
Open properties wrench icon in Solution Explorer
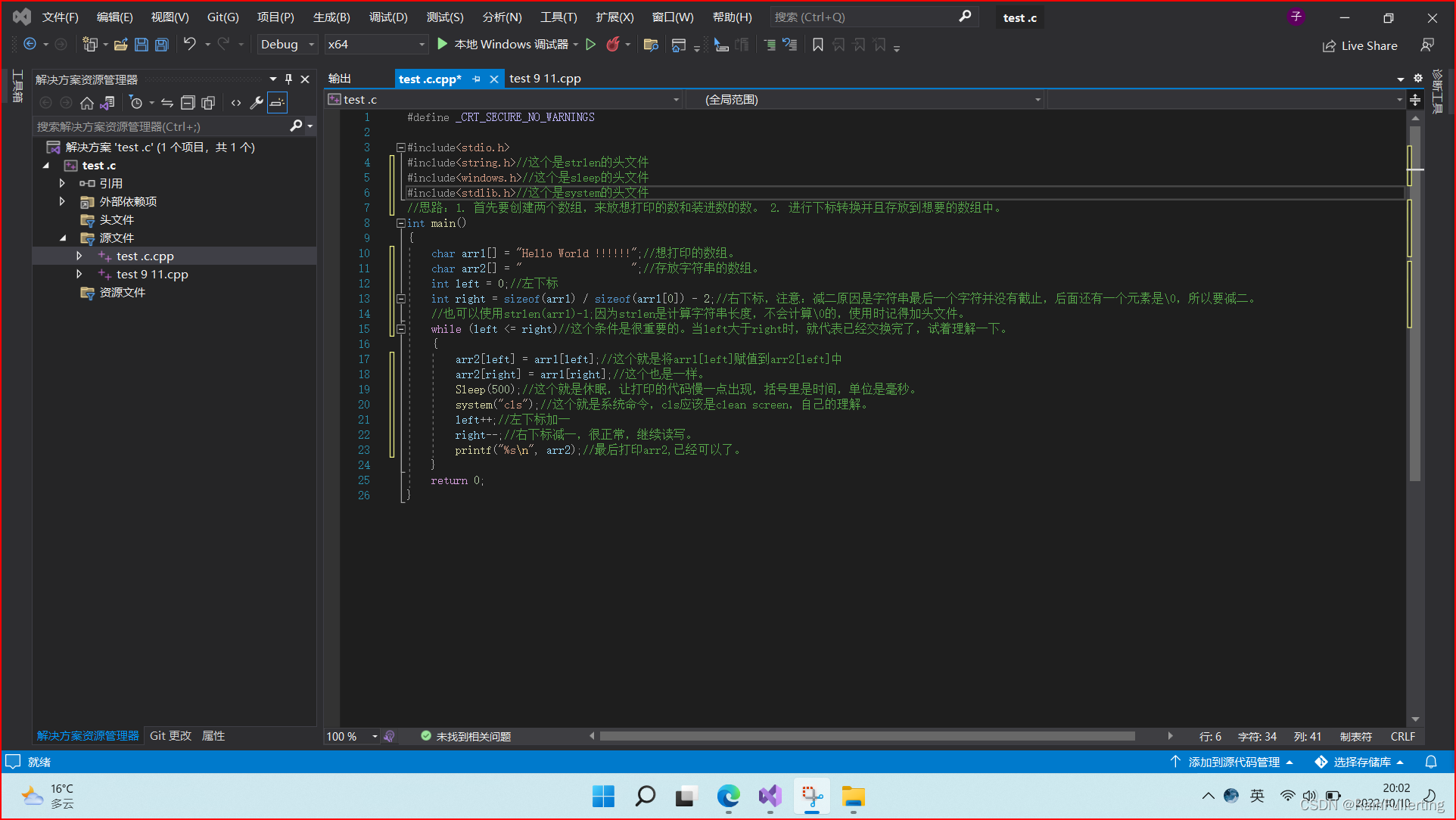pyautogui.click(x=257, y=103)
